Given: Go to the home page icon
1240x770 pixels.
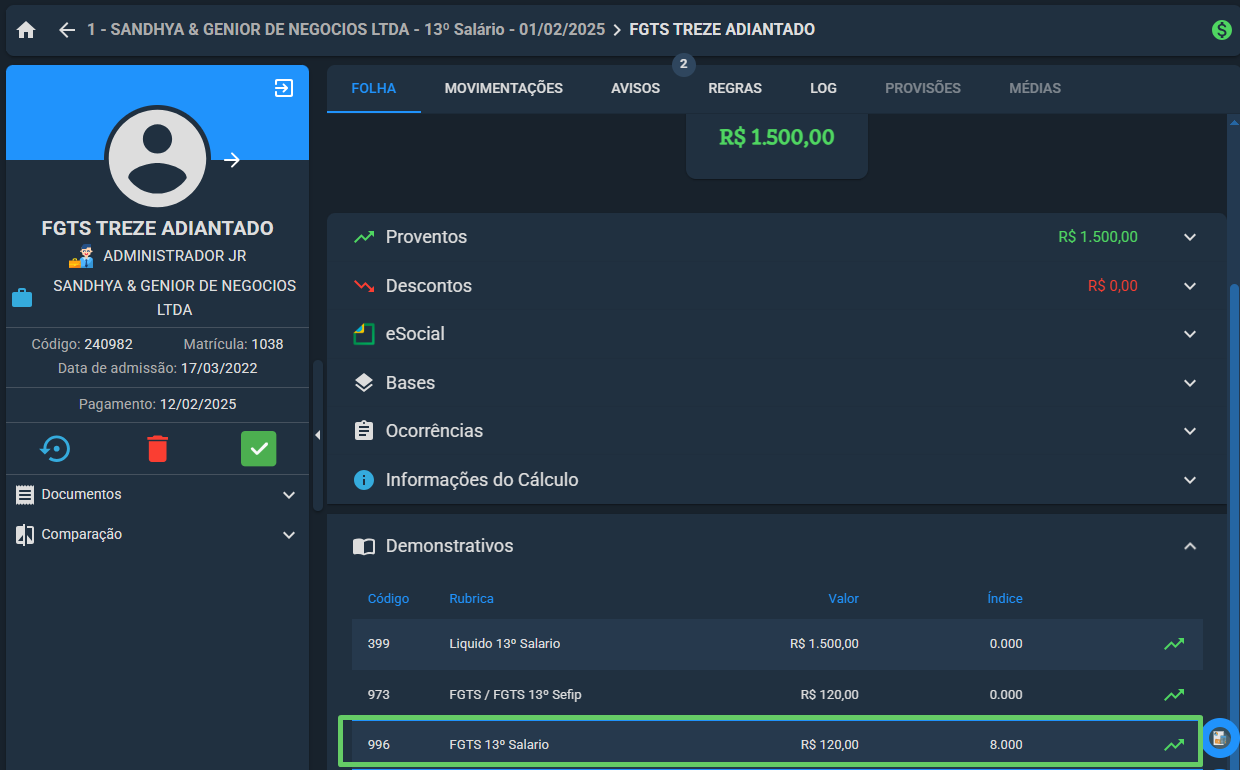Looking at the screenshot, I should [26, 30].
